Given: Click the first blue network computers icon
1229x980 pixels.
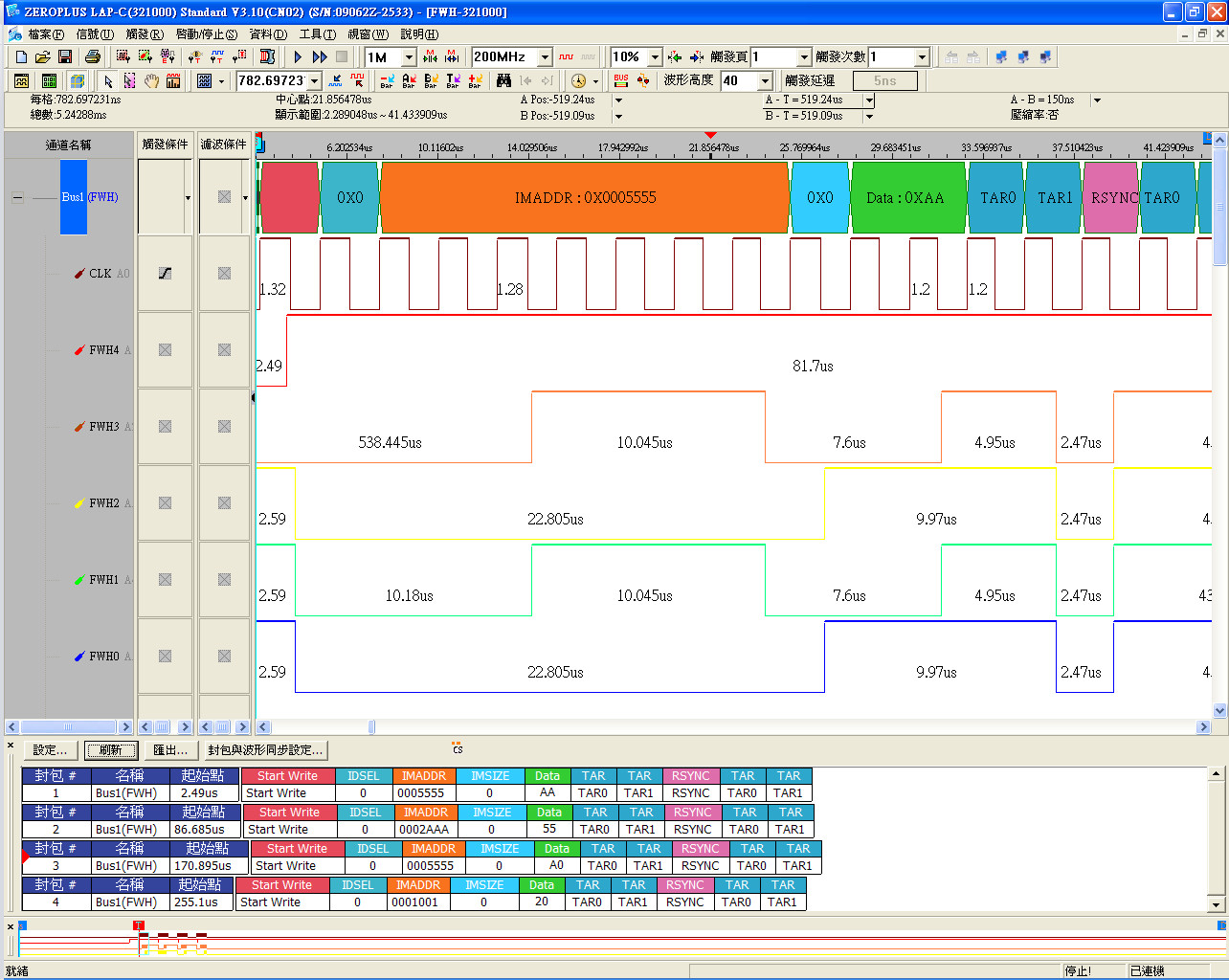Looking at the screenshot, I should pyautogui.click(x=1001, y=57).
